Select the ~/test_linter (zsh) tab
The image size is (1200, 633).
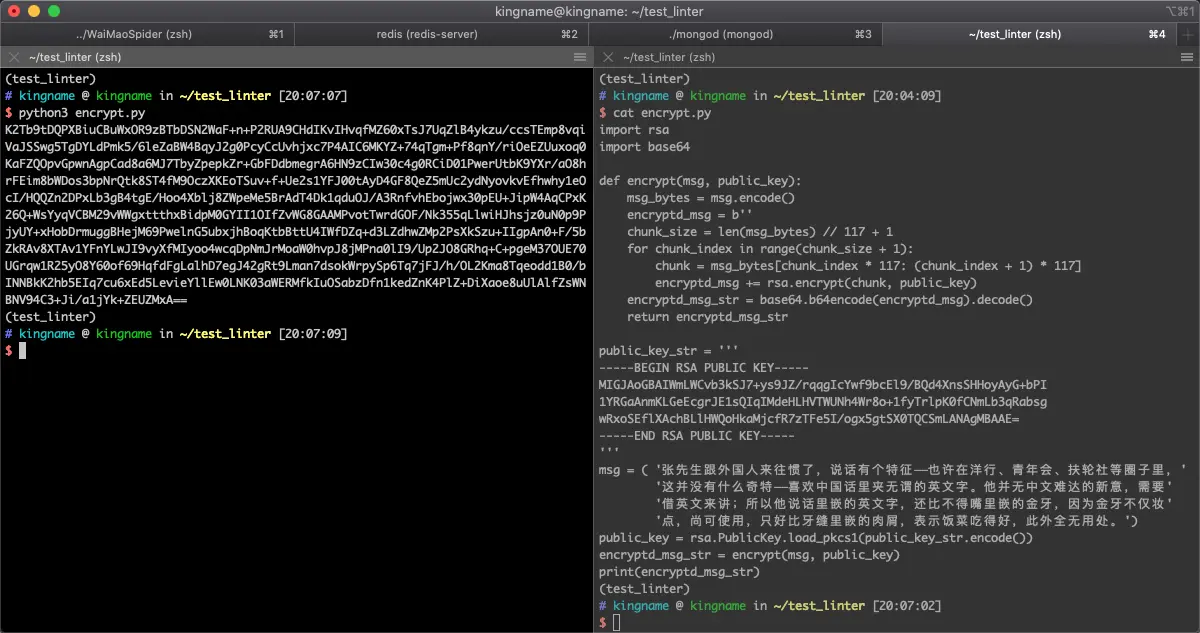point(1030,34)
